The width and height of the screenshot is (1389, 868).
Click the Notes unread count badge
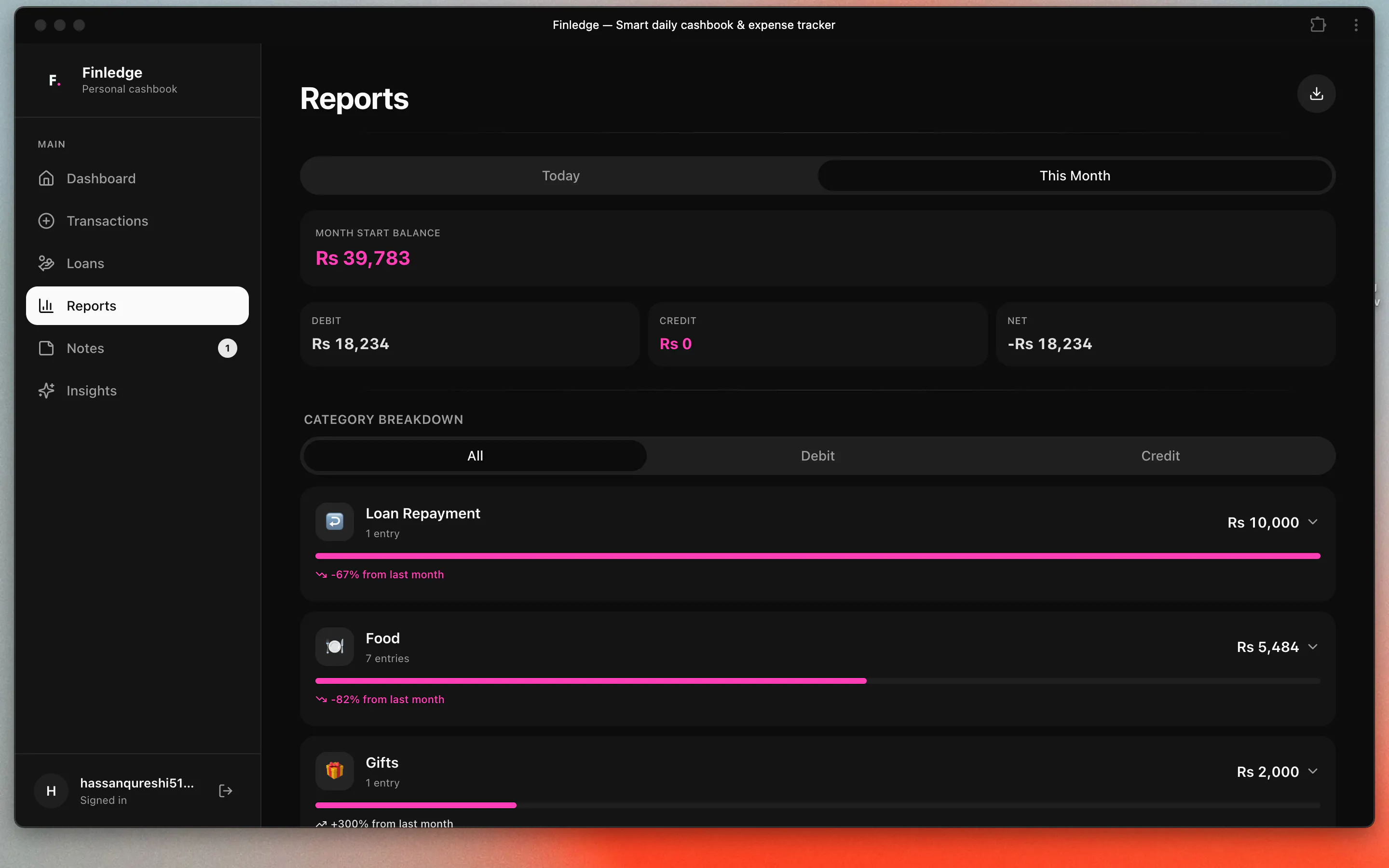point(227,349)
